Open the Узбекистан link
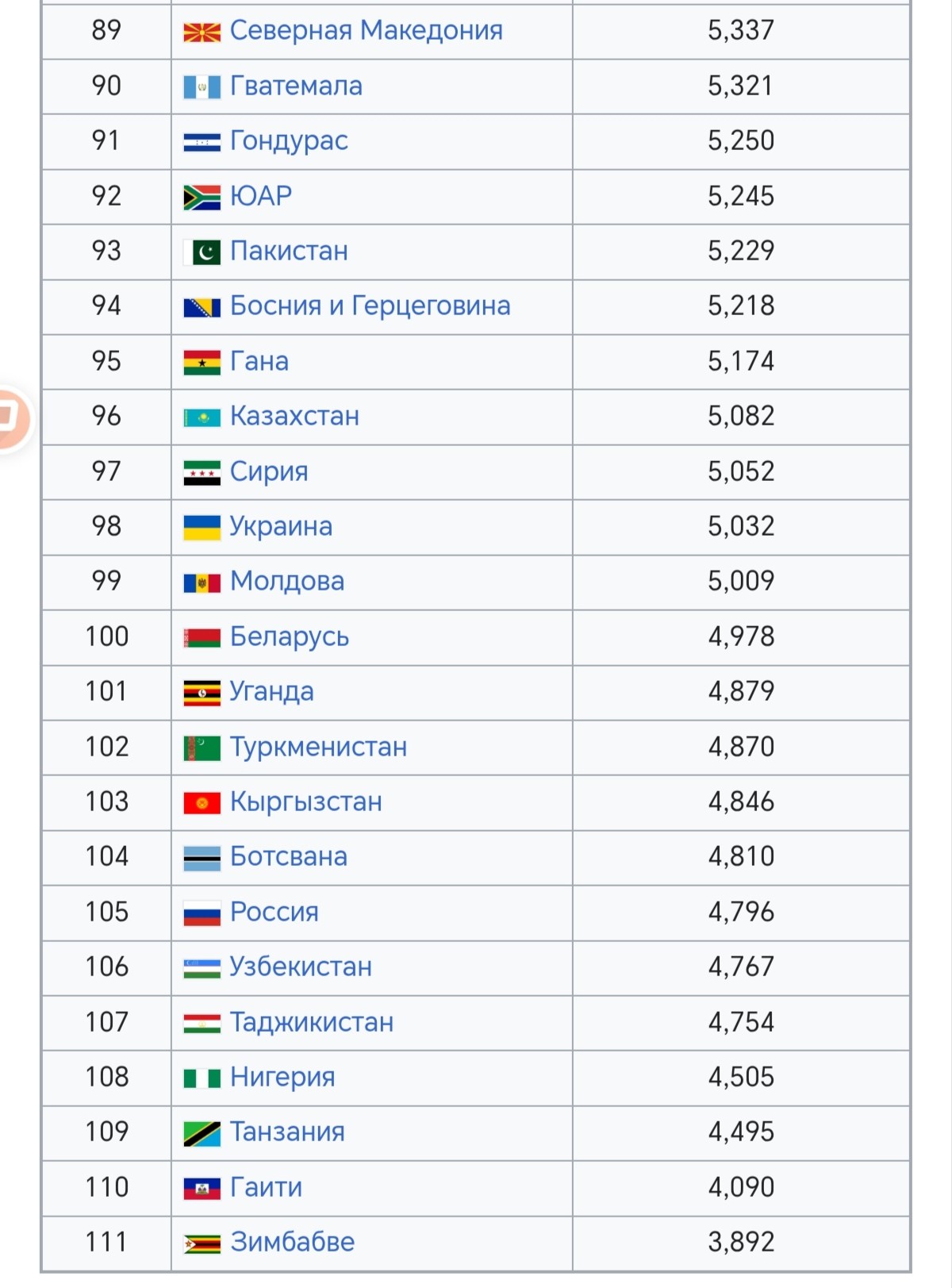 (x=301, y=967)
